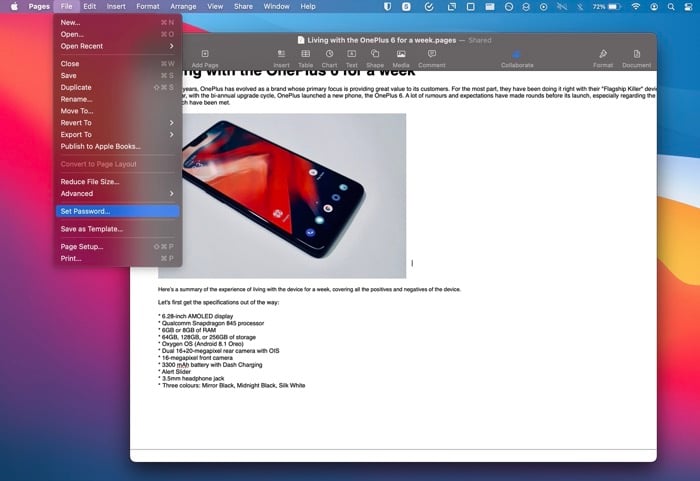Open the Arrange menu

[183, 6]
